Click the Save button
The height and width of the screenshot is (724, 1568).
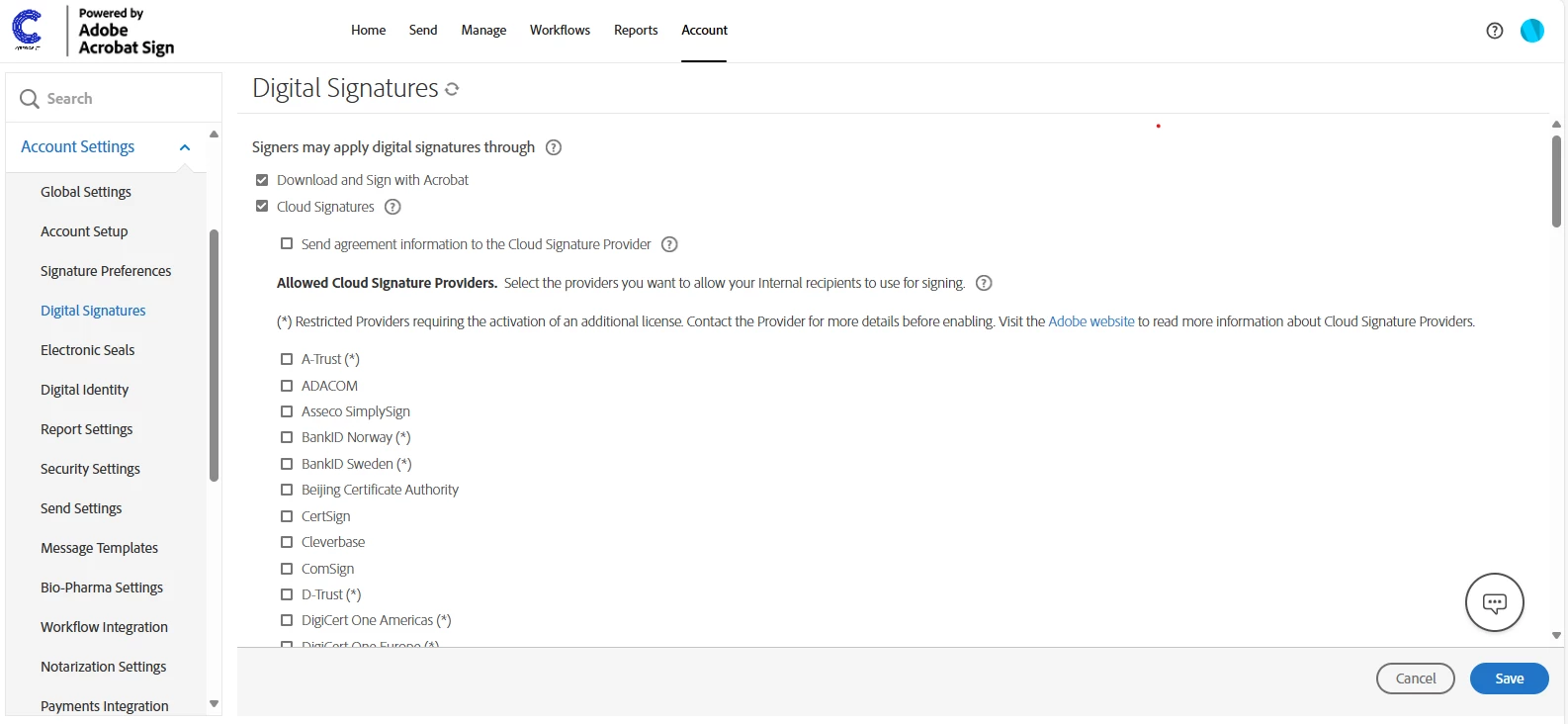[x=1509, y=679]
